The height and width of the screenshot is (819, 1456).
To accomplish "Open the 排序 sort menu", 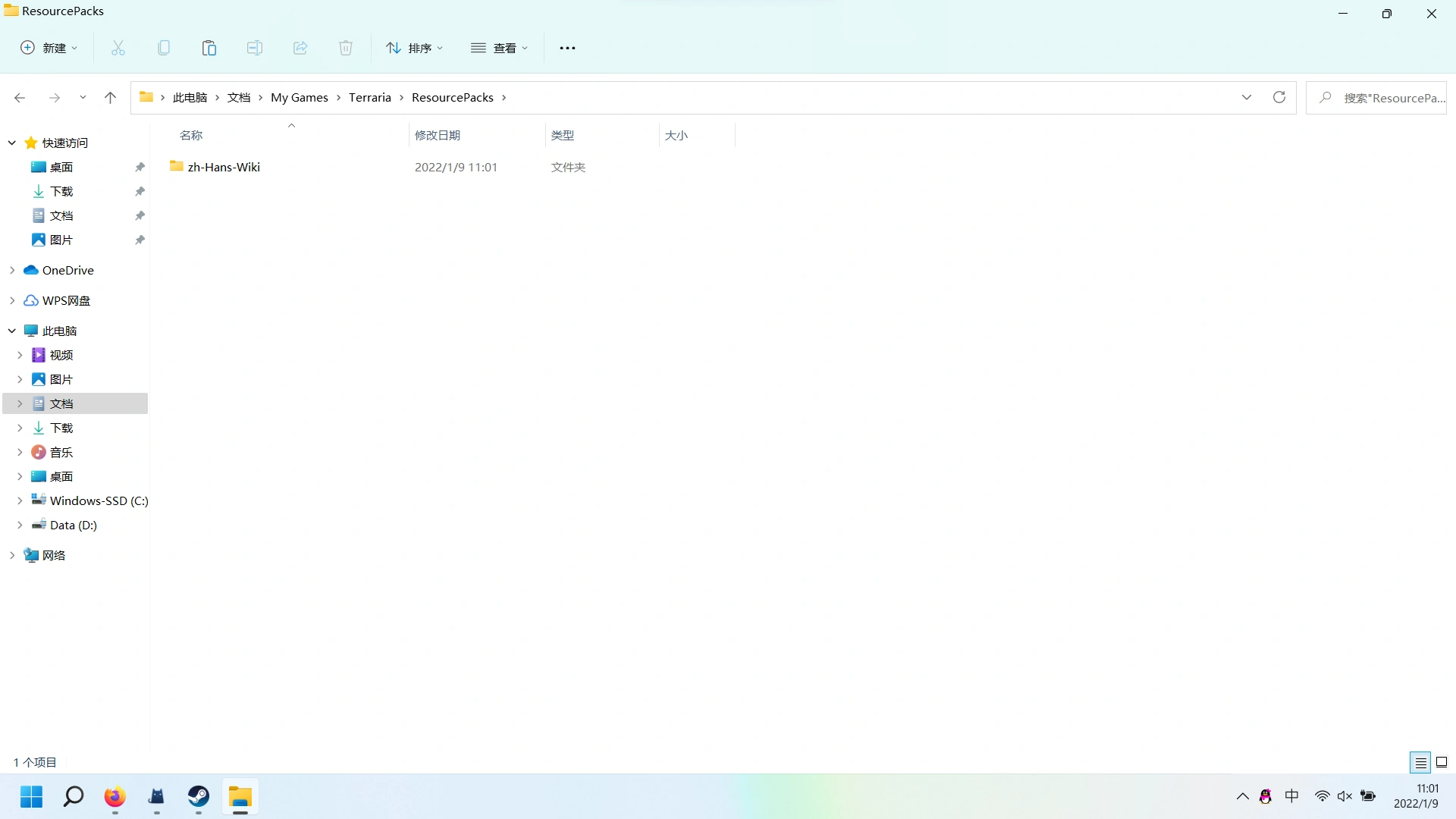I will point(414,48).
